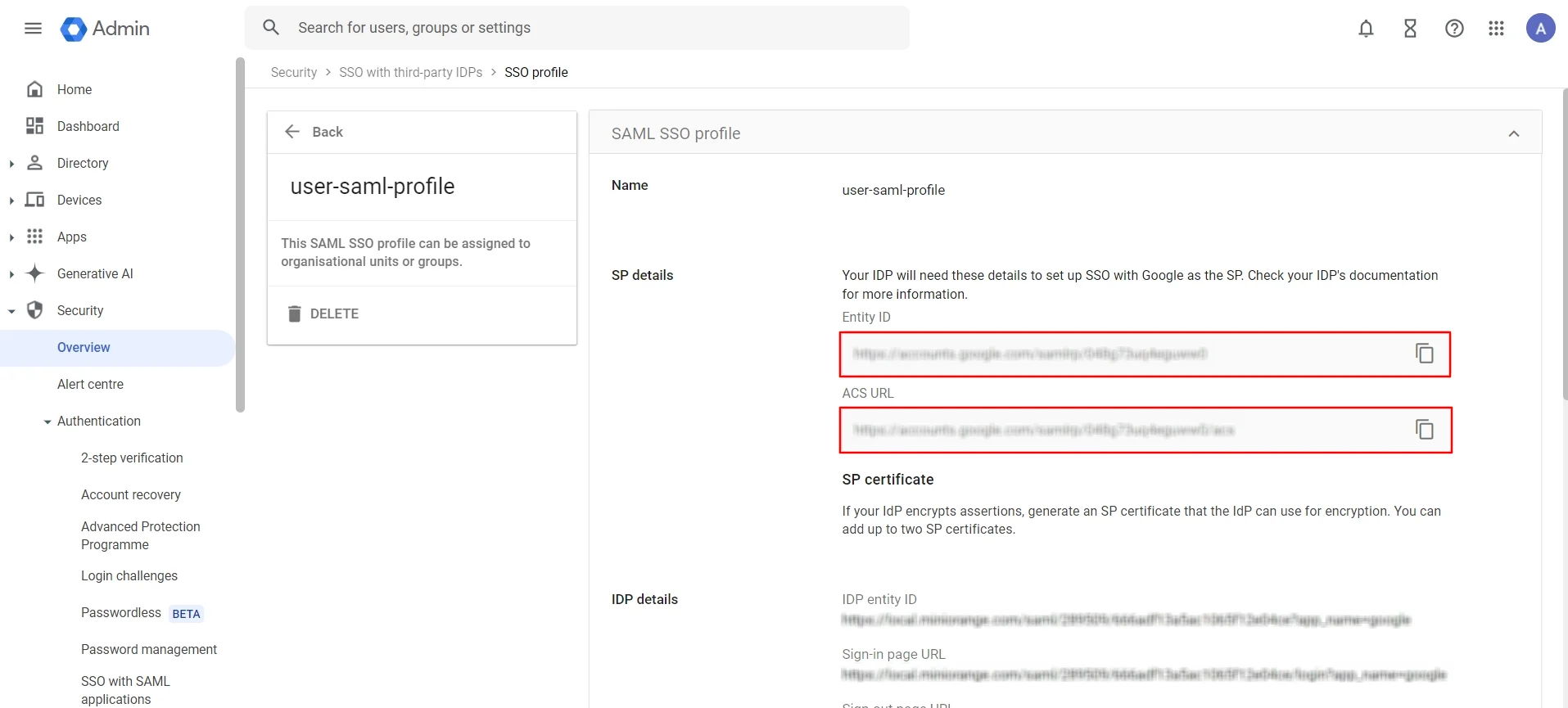
Task: Open Dashboard from the sidebar
Action: tap(88, 126)
